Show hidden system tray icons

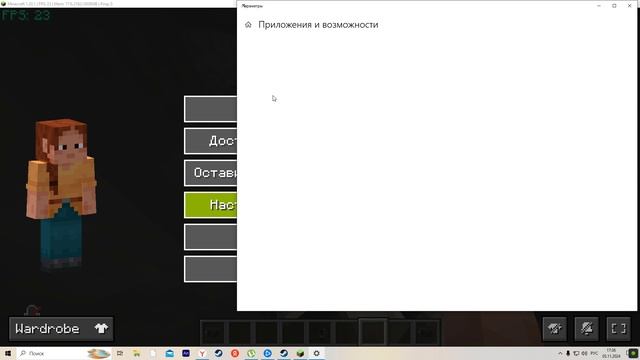(560, 353)
